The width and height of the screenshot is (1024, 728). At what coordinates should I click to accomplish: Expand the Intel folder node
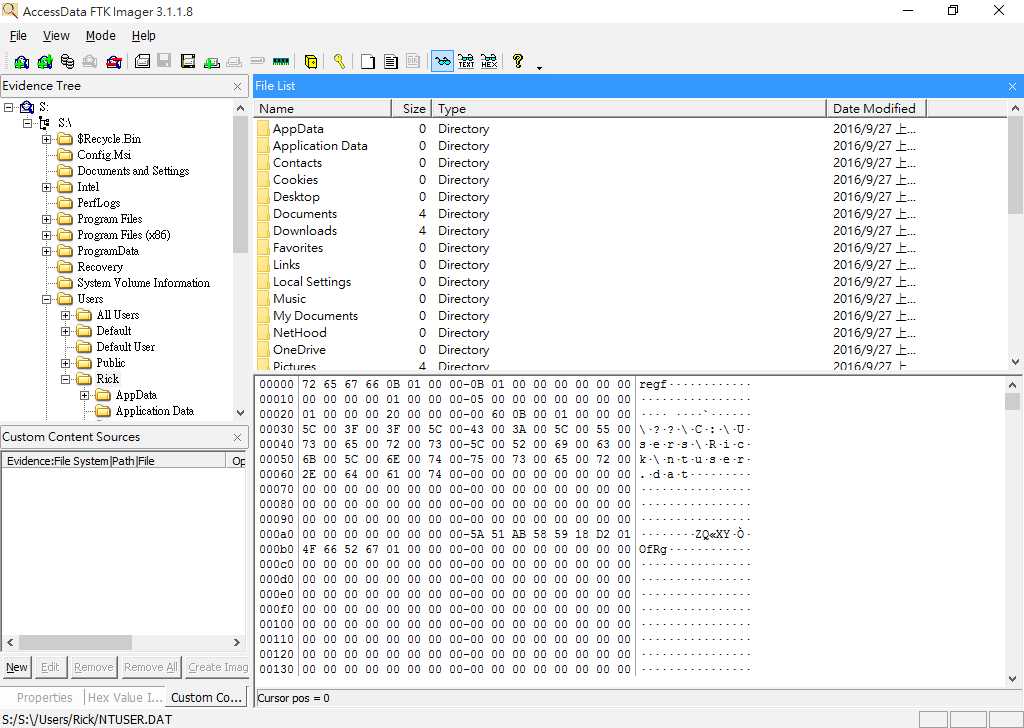(x=46, y=187)
